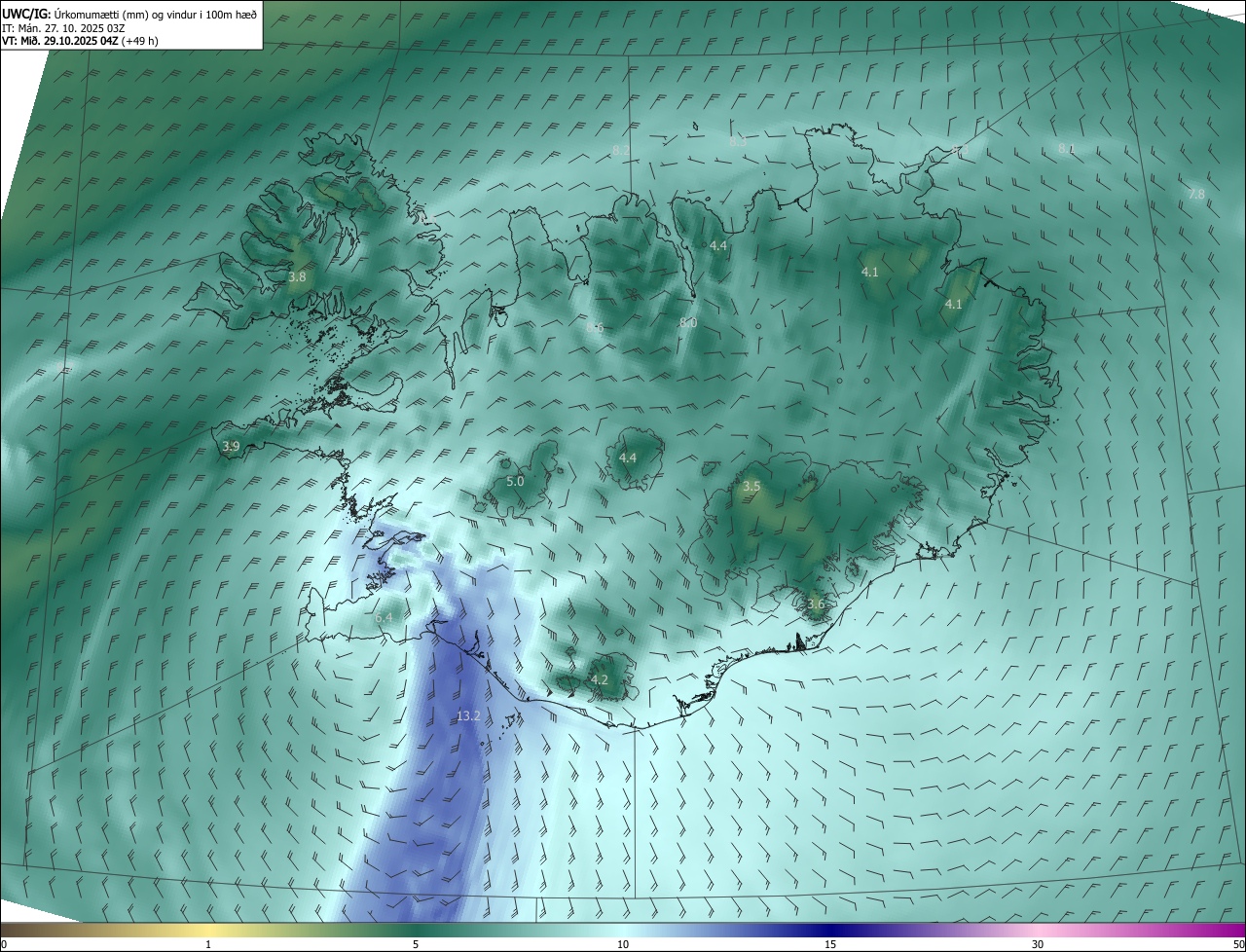Click the 5.0 value label
The height and width of the screenshot is (952, 1246).
(x=516, y=481)
